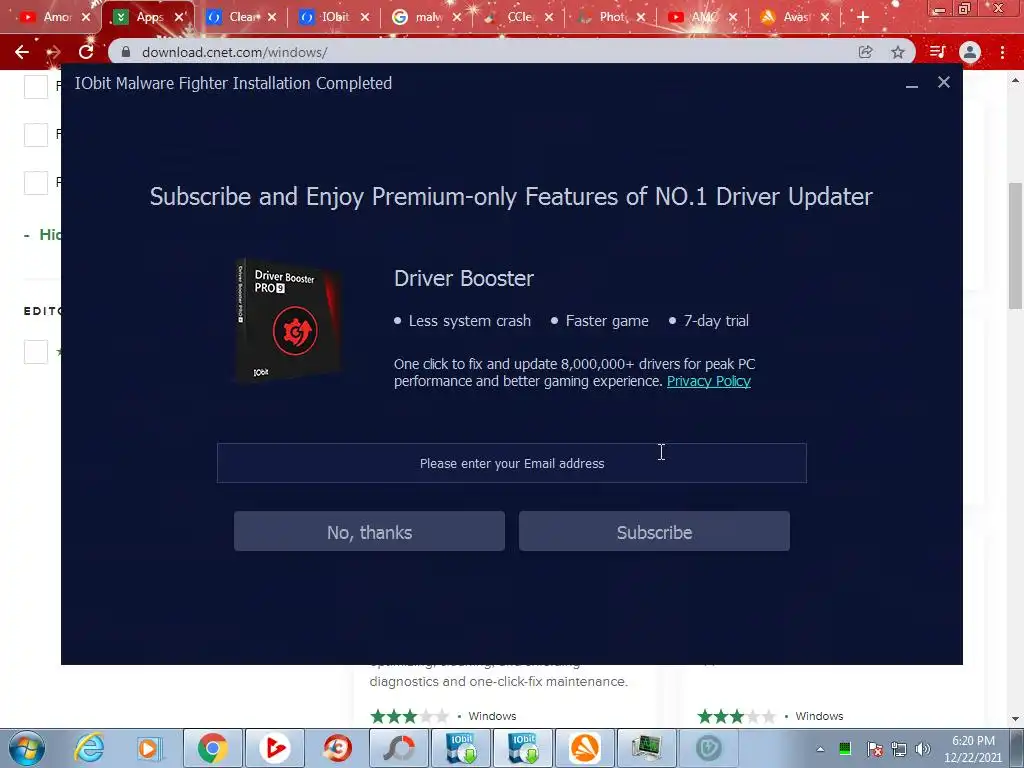1024x768 pixels.
Task: Go back in Chrome
Action: [x=22, y=52]
